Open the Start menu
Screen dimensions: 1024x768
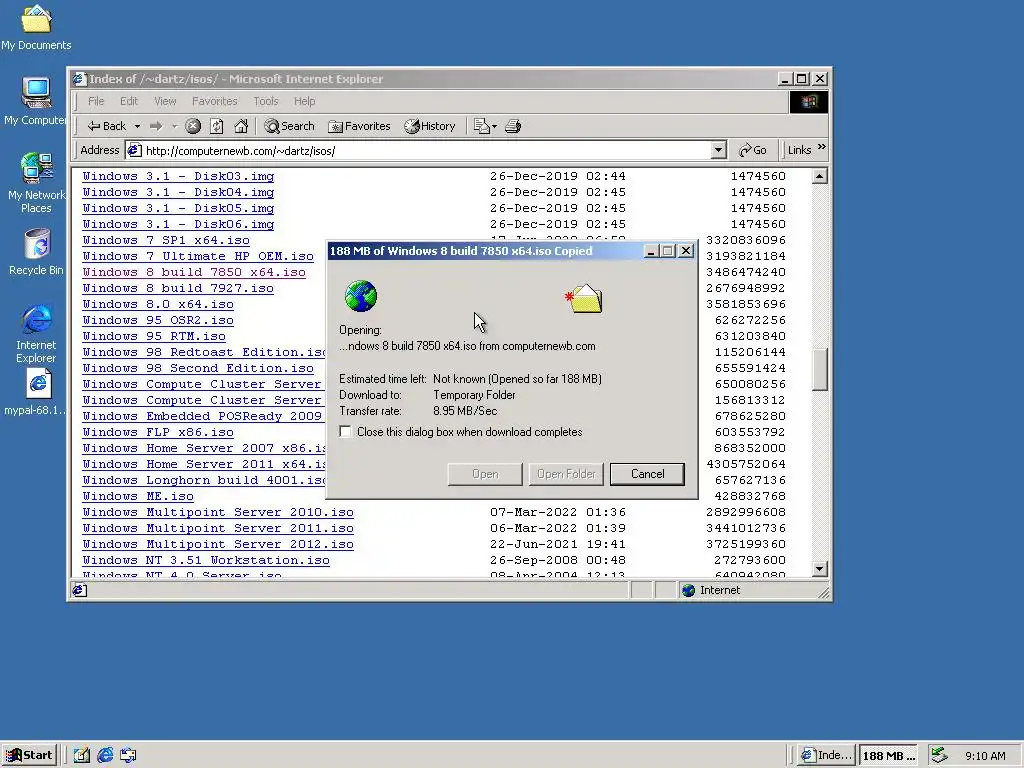tap(29, 756)
